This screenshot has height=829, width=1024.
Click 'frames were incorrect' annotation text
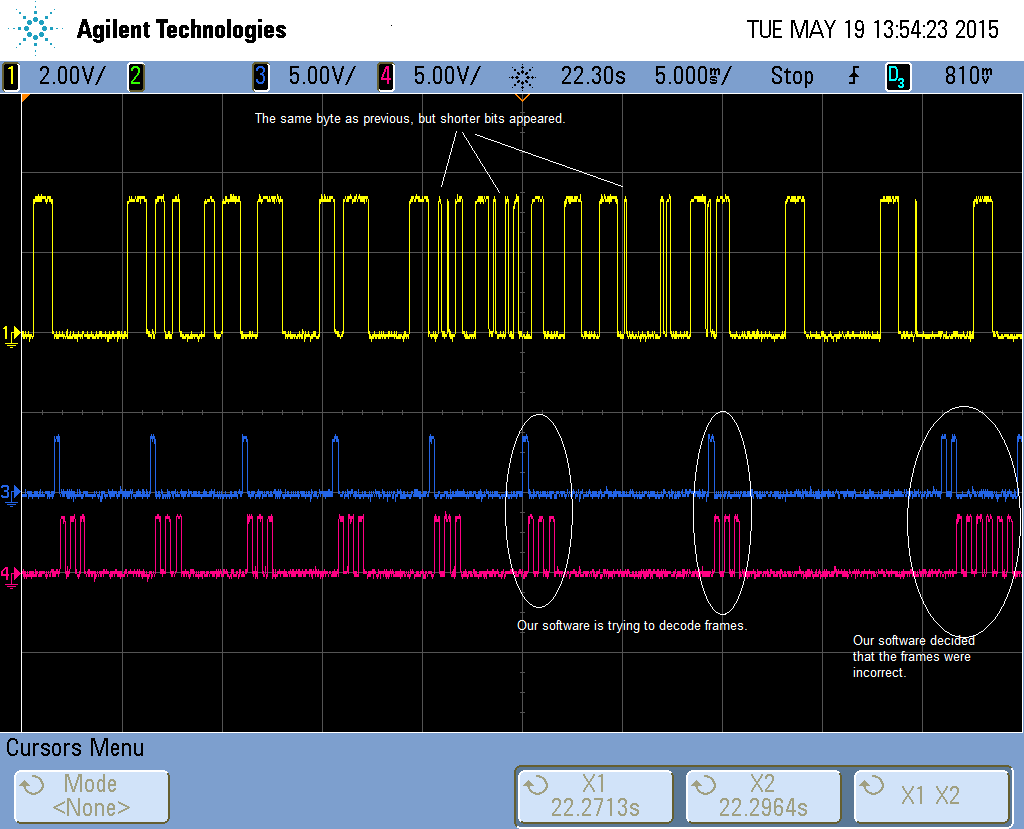(912, 664)
